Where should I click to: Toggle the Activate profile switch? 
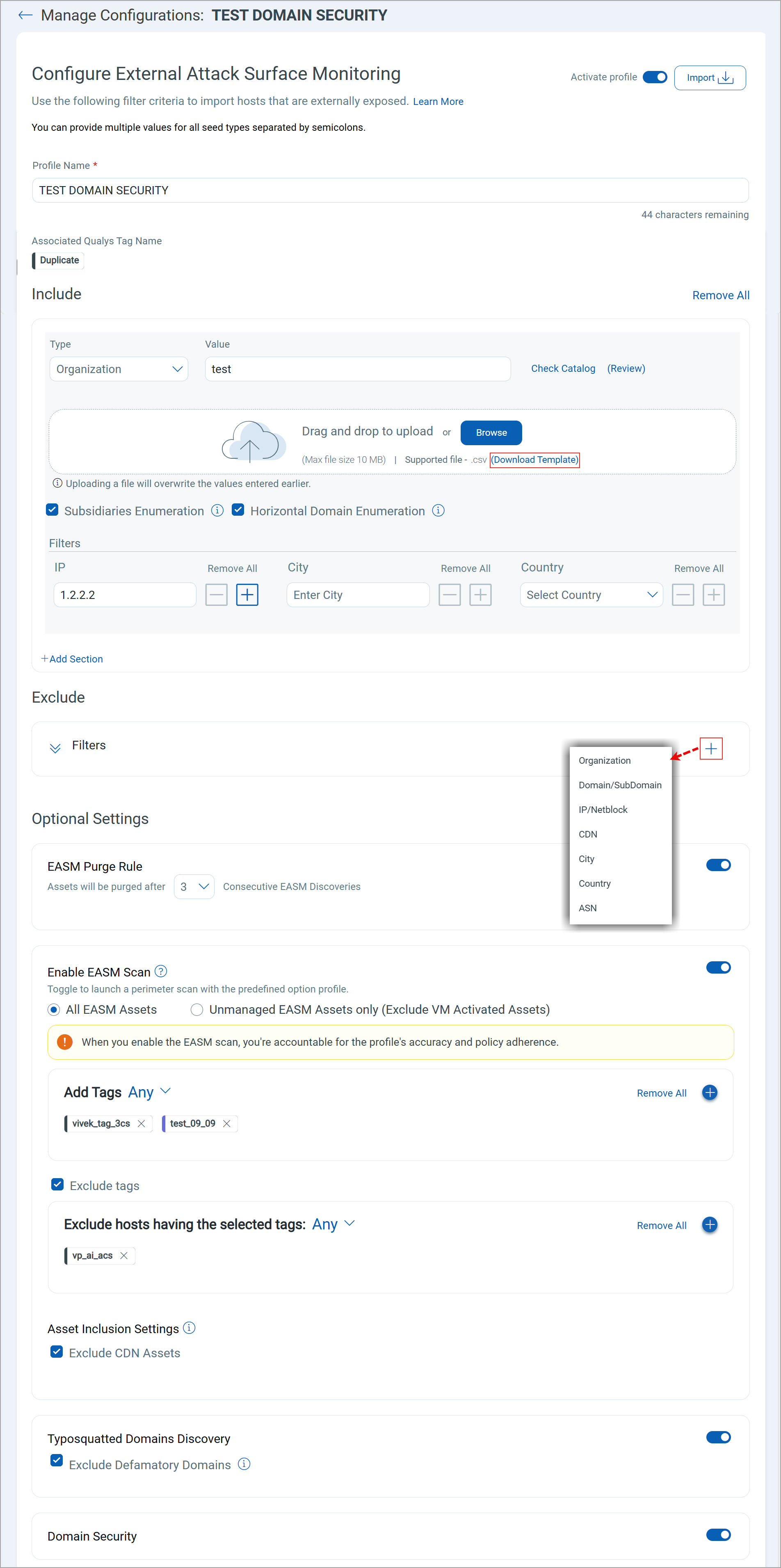[x=655, y=77]
